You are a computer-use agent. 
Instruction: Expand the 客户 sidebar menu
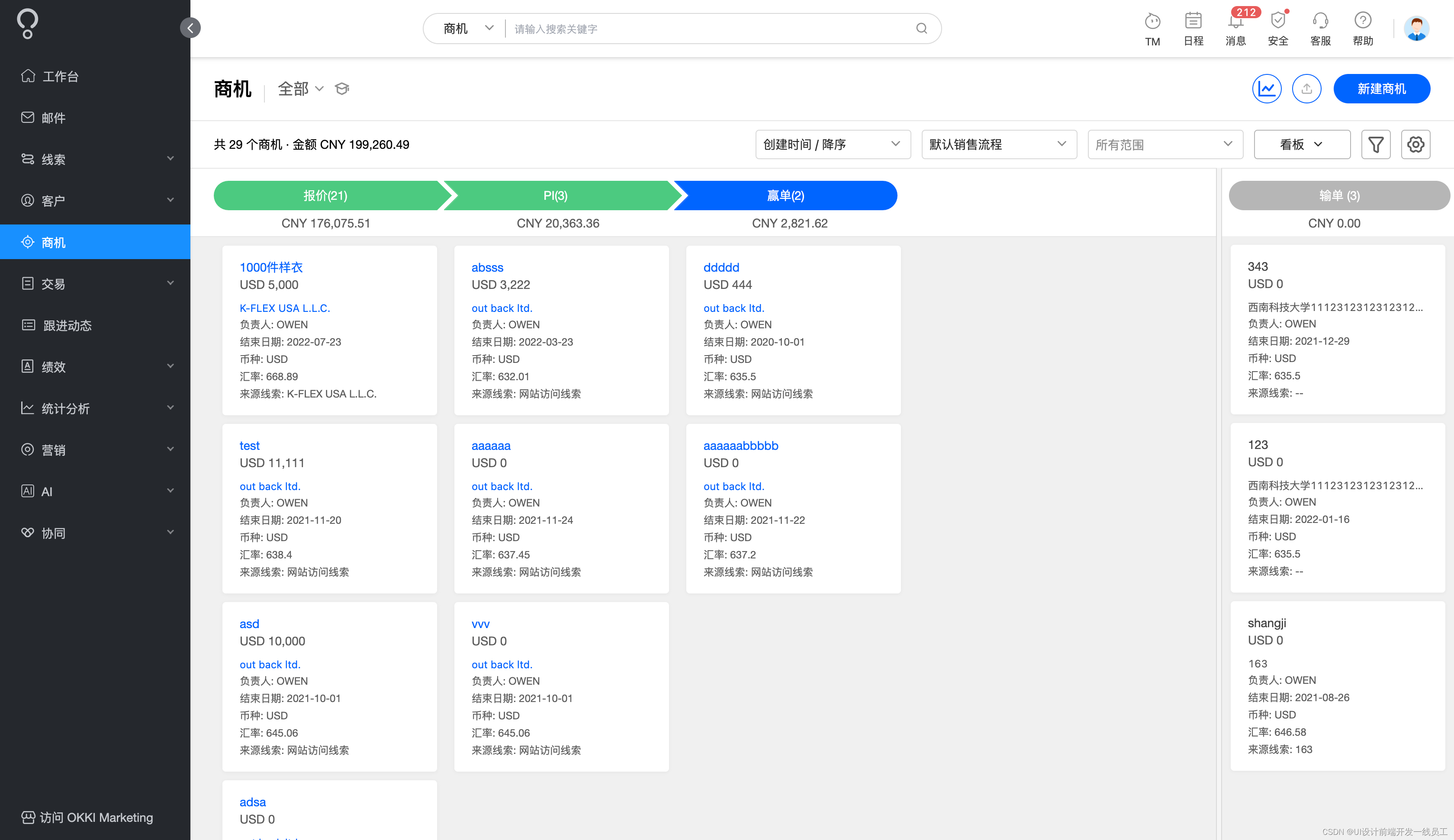tap(95, 201)
